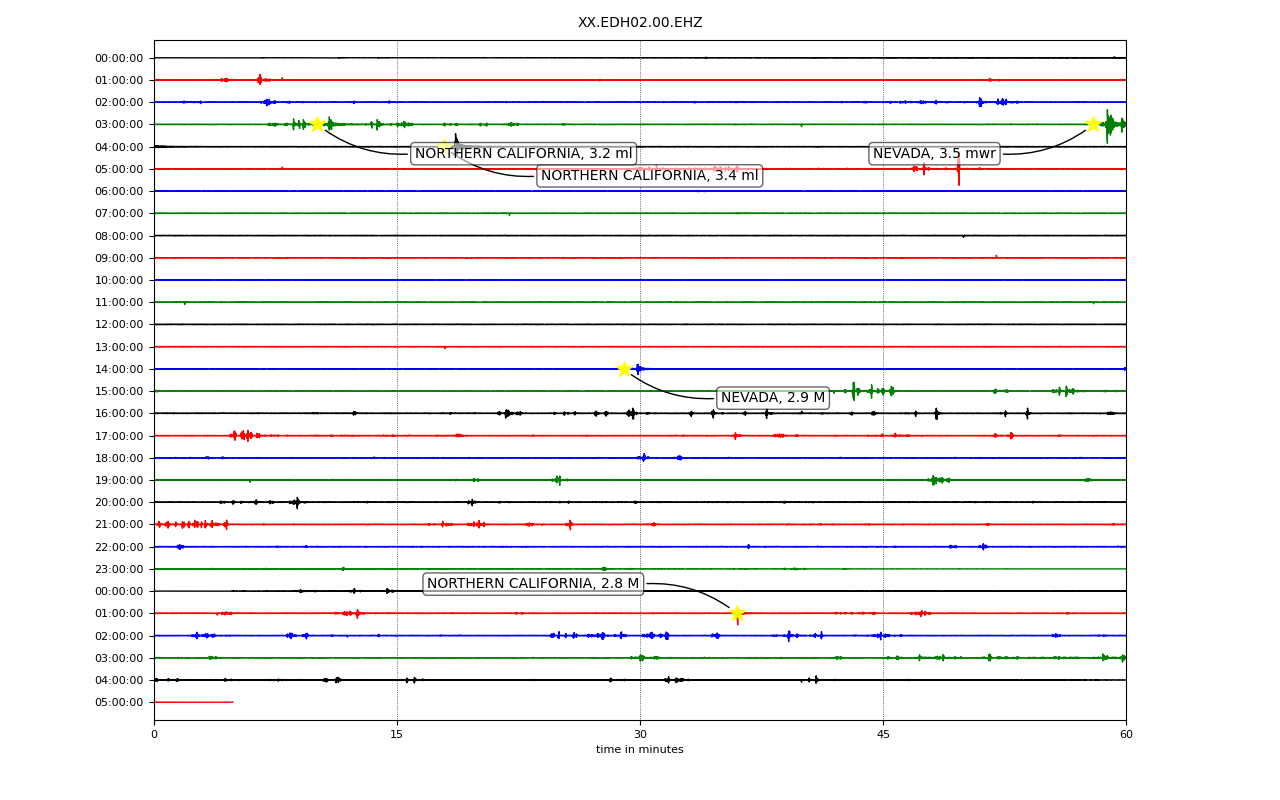The height and width of the screenshot is (800, 1280).
Task: Click the 14:00:00 trace time label
Action: [x=119, y=369]
